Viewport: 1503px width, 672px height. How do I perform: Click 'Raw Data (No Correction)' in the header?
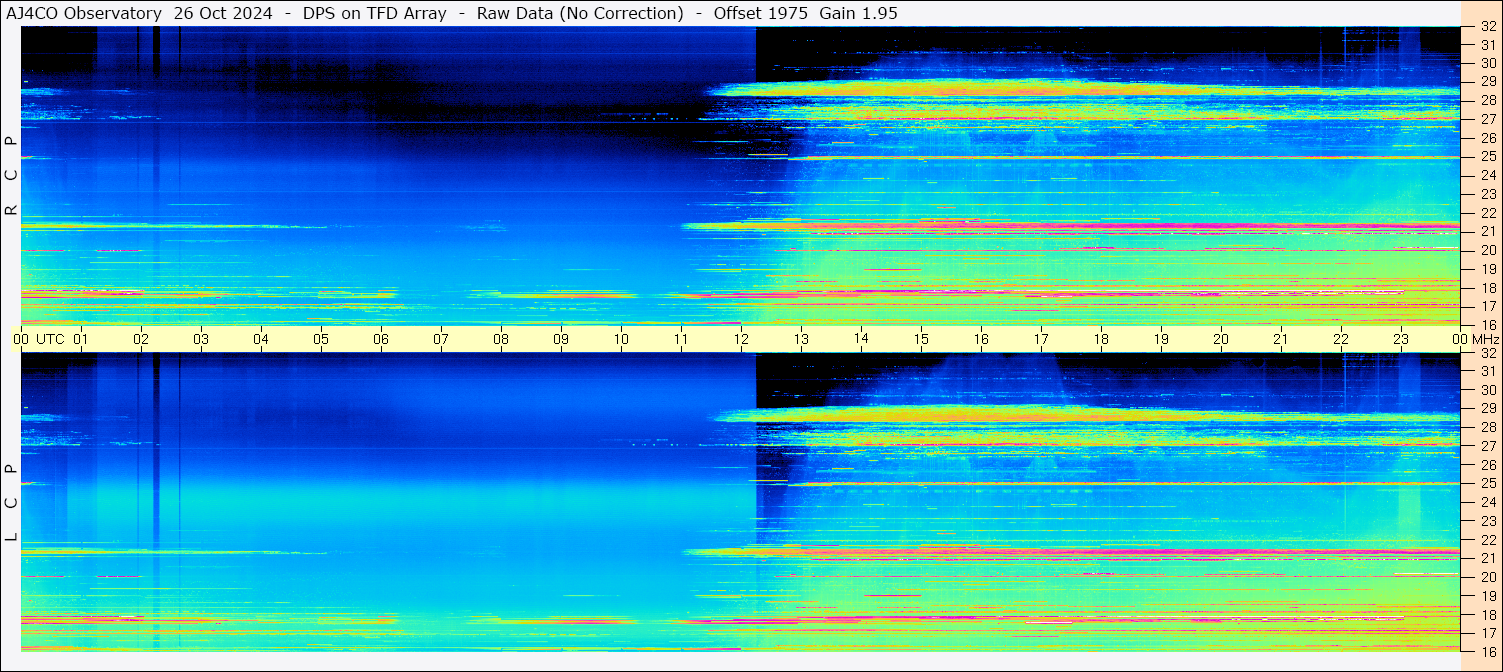tap(580, 13)
